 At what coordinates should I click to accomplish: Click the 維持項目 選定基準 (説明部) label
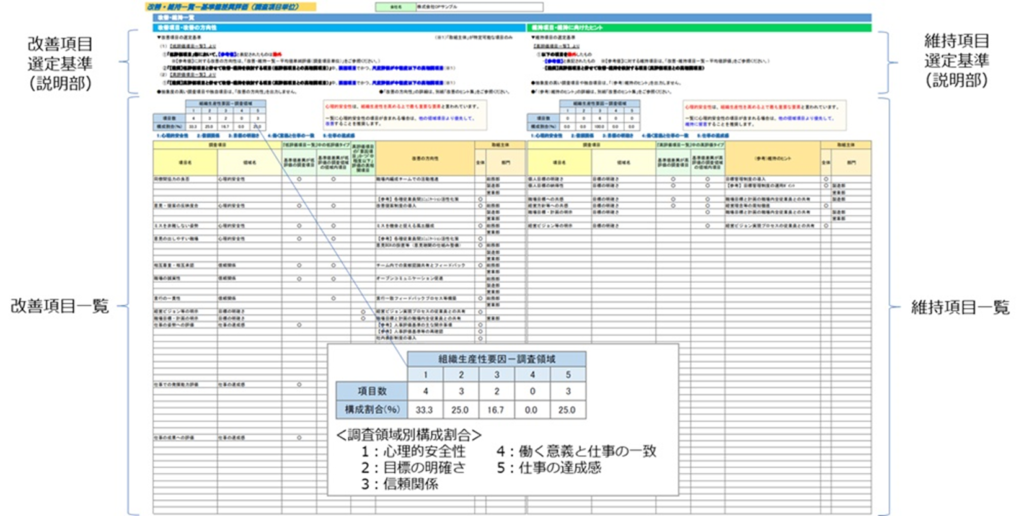pos(958,60)
